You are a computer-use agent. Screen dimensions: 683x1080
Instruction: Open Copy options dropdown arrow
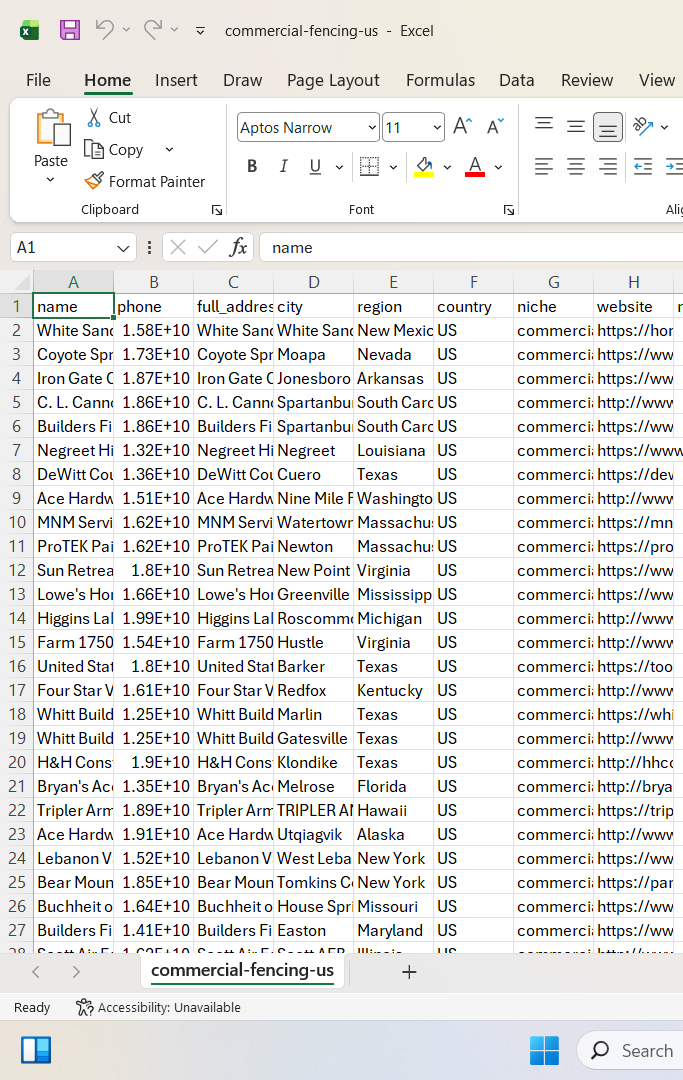click(169, 149)
